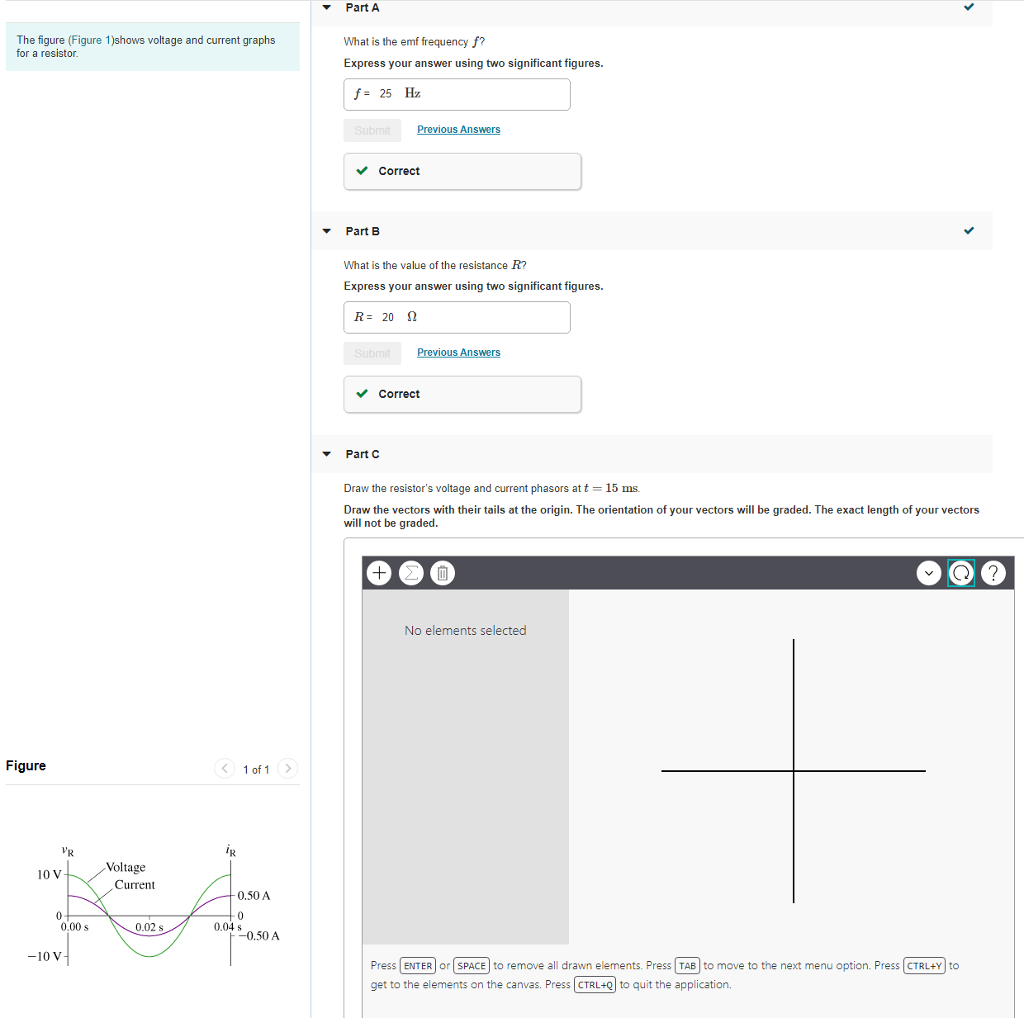Click the sigma sum vectors icon

[x=411, y=573]
